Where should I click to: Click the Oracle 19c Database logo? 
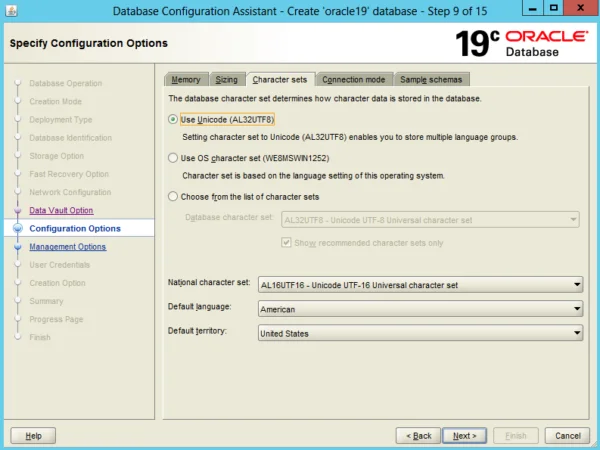click(522, 43)
